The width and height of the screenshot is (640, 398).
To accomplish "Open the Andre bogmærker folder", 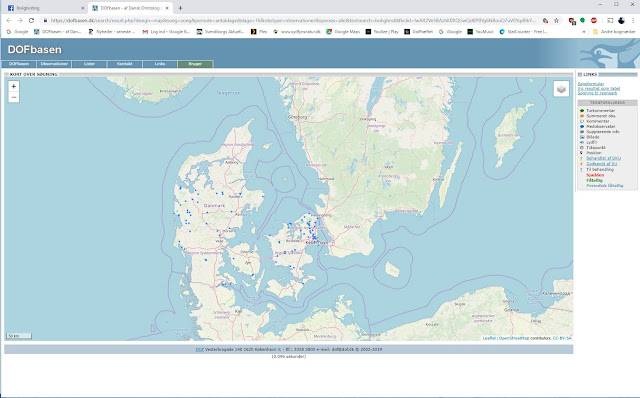I will (614, 31).
